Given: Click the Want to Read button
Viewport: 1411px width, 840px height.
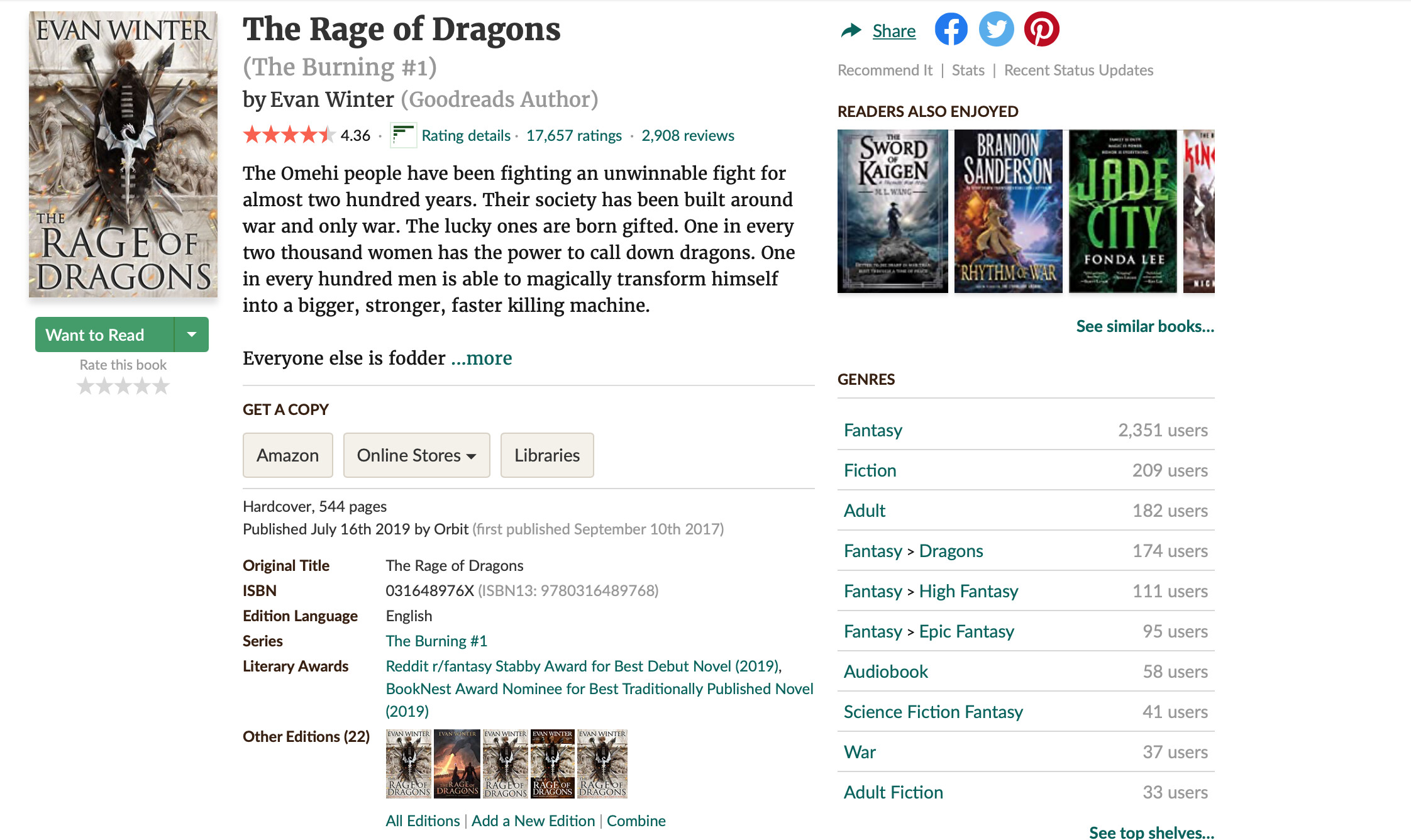Looking at the screenshot, I should coord(104,334).
